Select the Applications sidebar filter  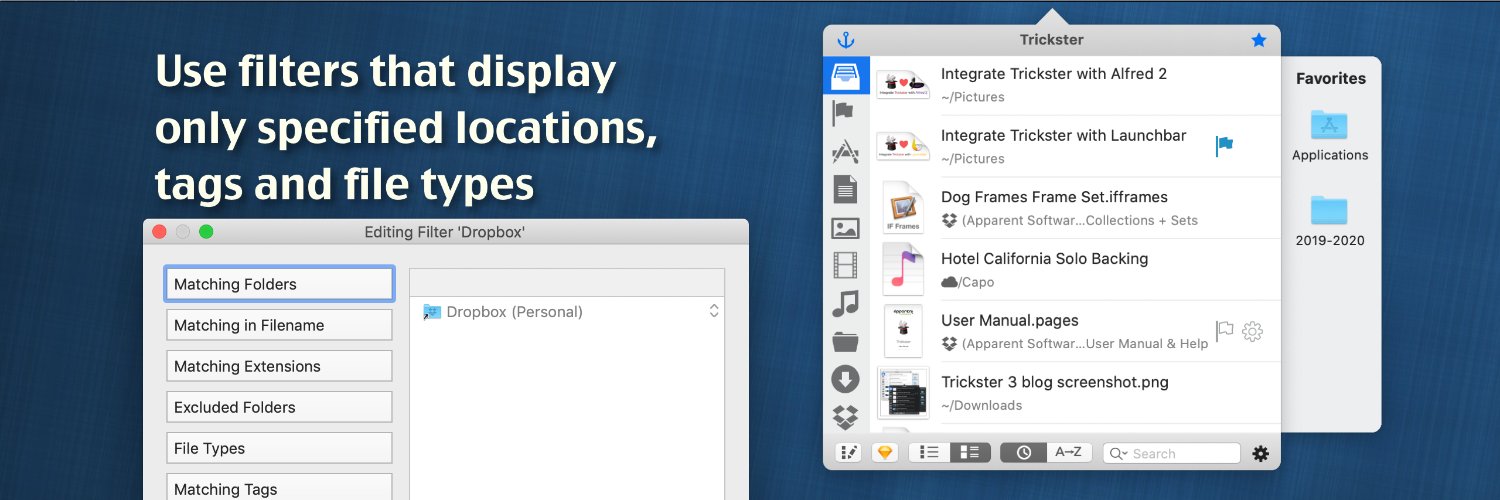tap(845, 152)
